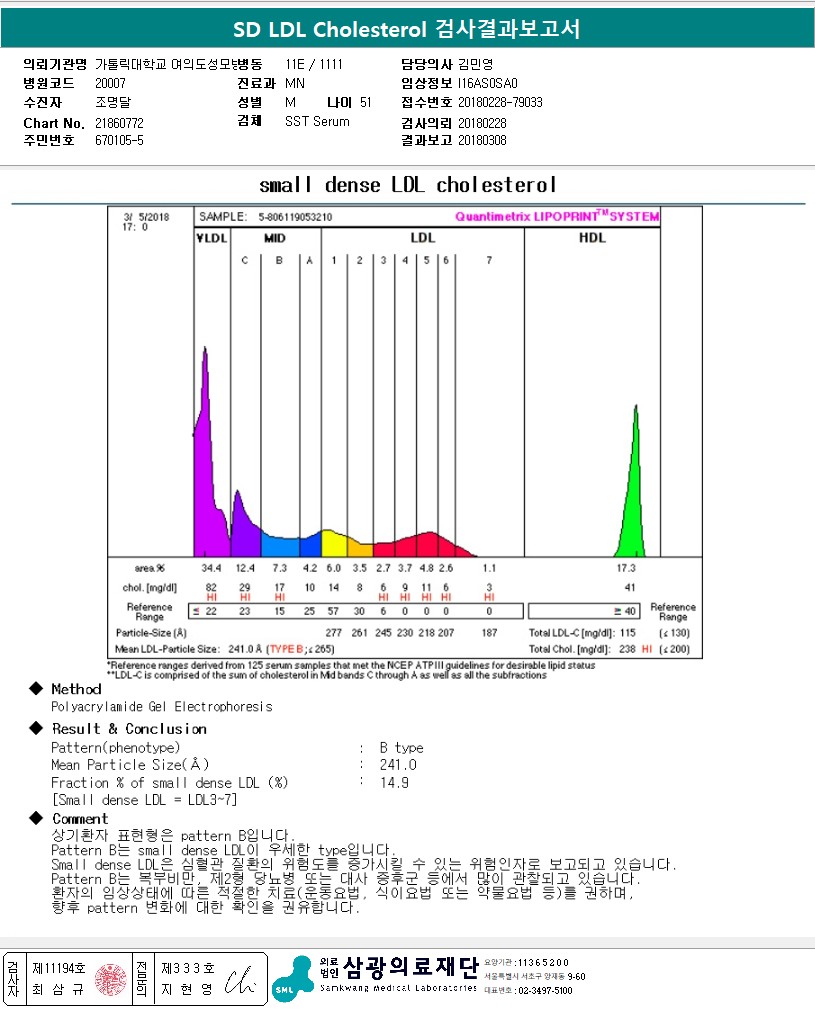
Task: Click the ward value '11E / 1111'
Action: [314, 64]
